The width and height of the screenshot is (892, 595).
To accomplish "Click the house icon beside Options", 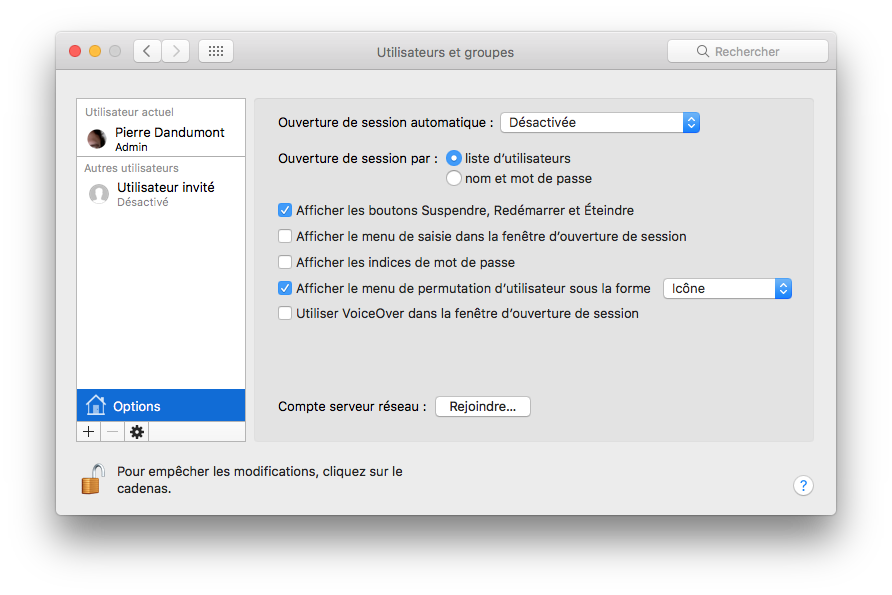I will click(96, 405).
